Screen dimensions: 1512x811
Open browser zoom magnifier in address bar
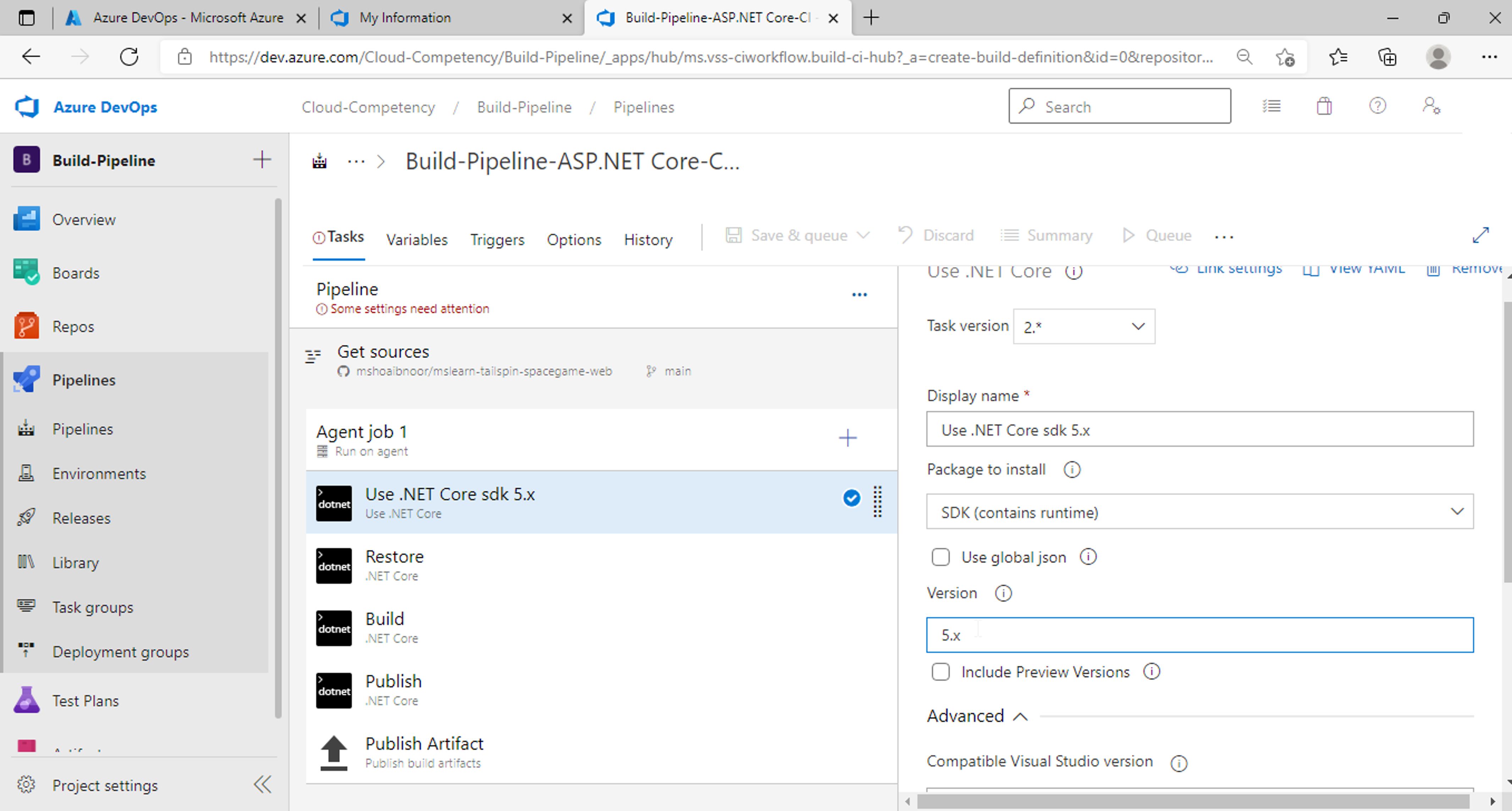coord(1244,57)
